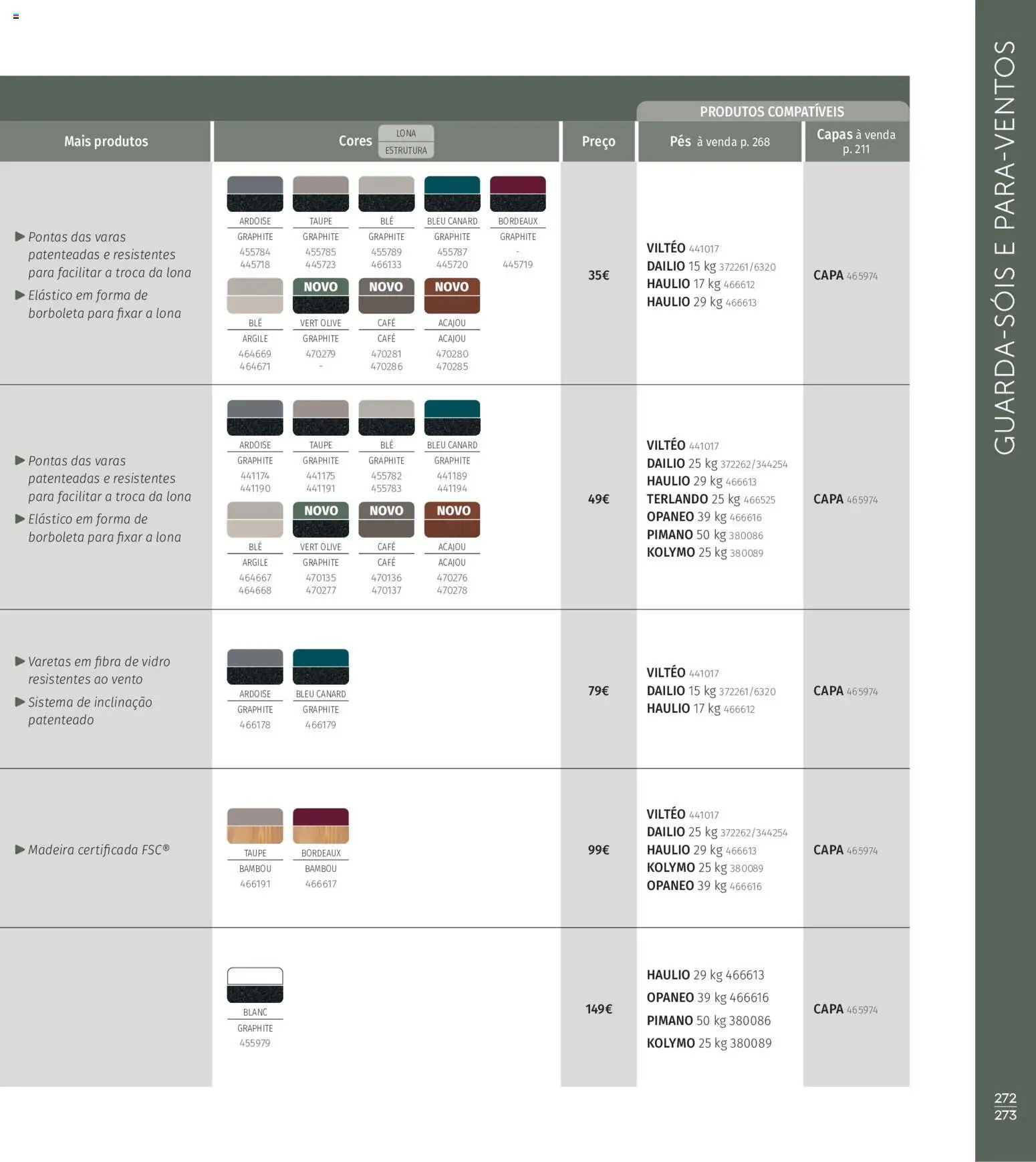This screenshot has width=1036, height=1162.
Task: Click the small flag icon top left
Action: click(x=16, y=16)
